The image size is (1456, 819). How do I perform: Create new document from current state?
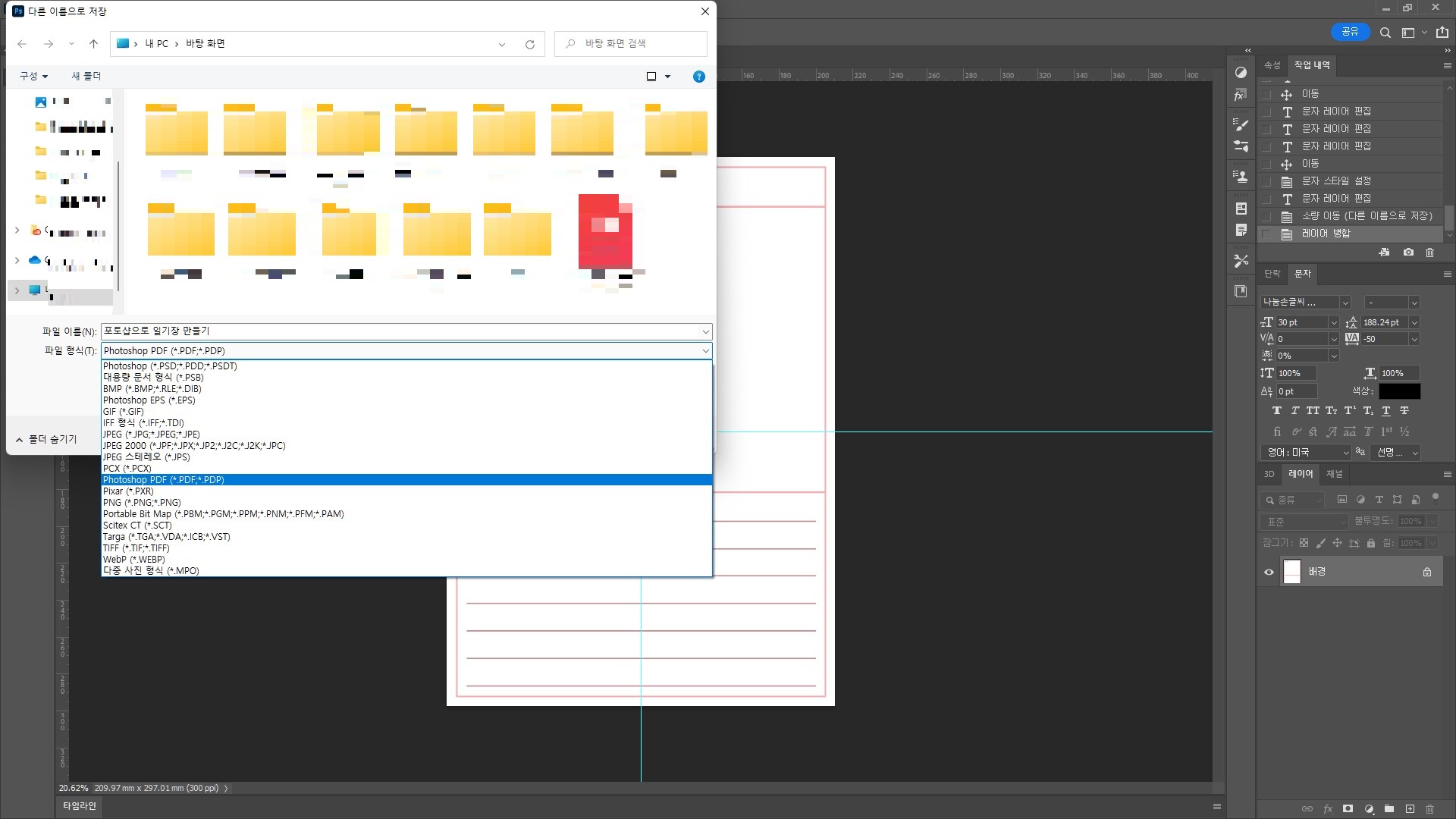[x=1384, y=253]
